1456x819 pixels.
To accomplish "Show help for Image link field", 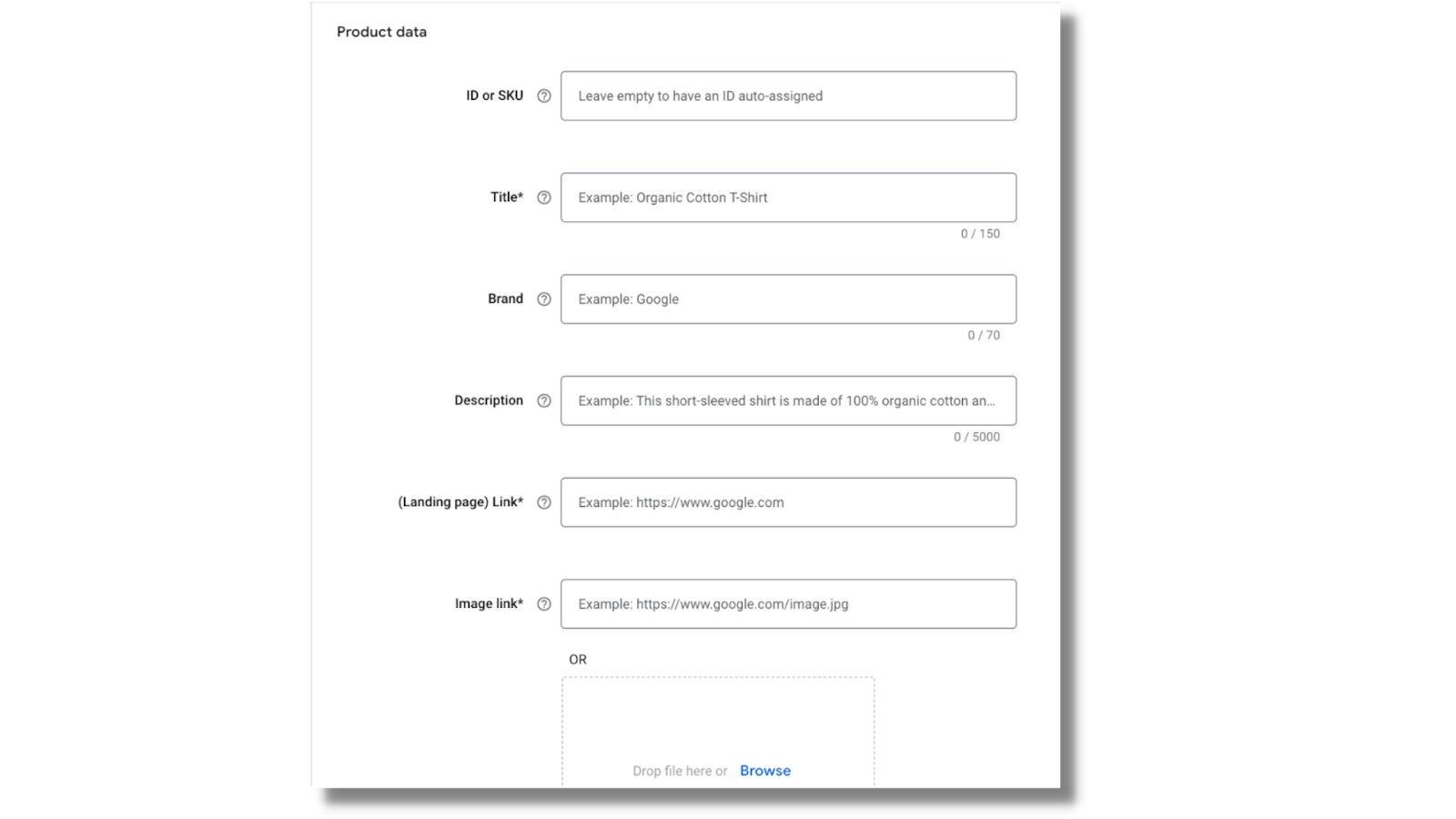I will pos(544,604).
